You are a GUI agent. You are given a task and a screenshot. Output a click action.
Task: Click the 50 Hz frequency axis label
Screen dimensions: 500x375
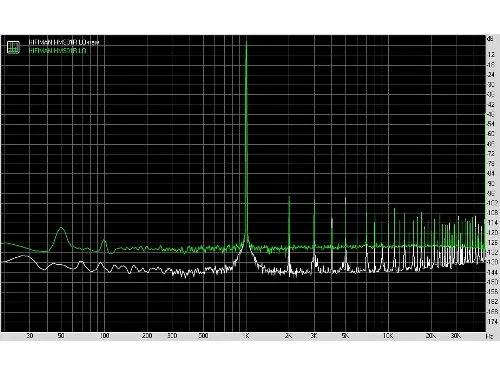pos(60,336)
